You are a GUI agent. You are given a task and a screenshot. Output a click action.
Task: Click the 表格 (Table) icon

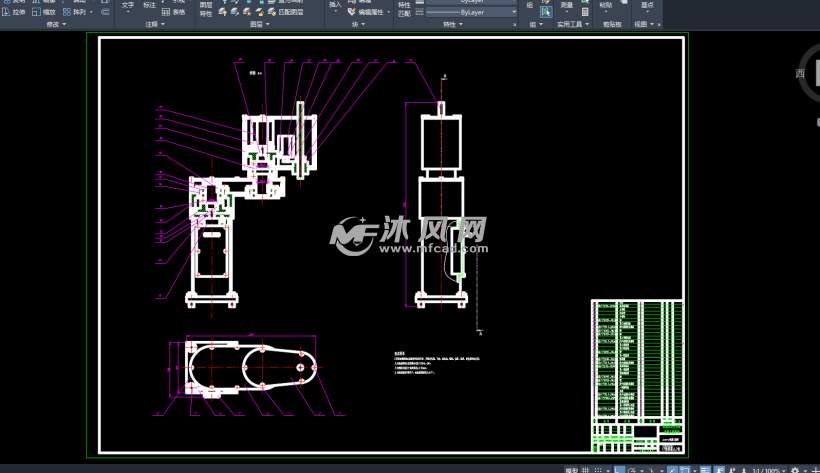[173, 12]
